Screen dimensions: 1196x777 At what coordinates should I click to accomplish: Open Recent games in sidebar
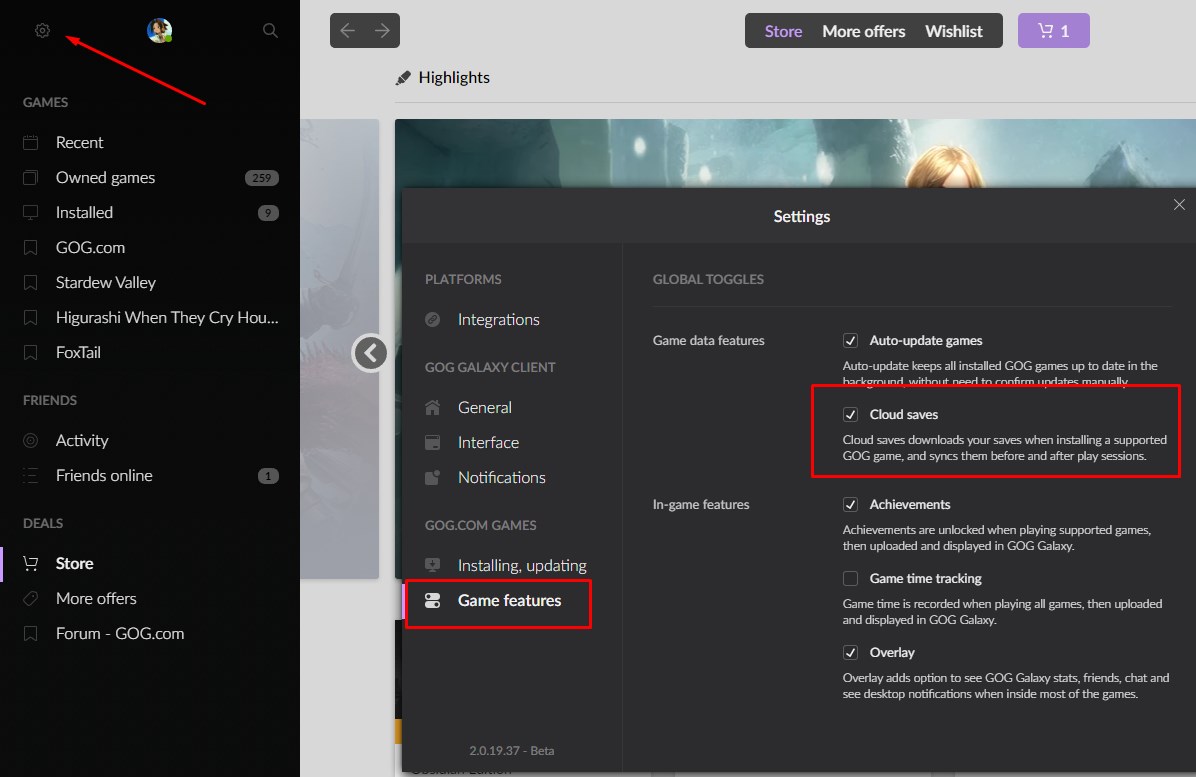pyautogui.click(x=79, y=143)
